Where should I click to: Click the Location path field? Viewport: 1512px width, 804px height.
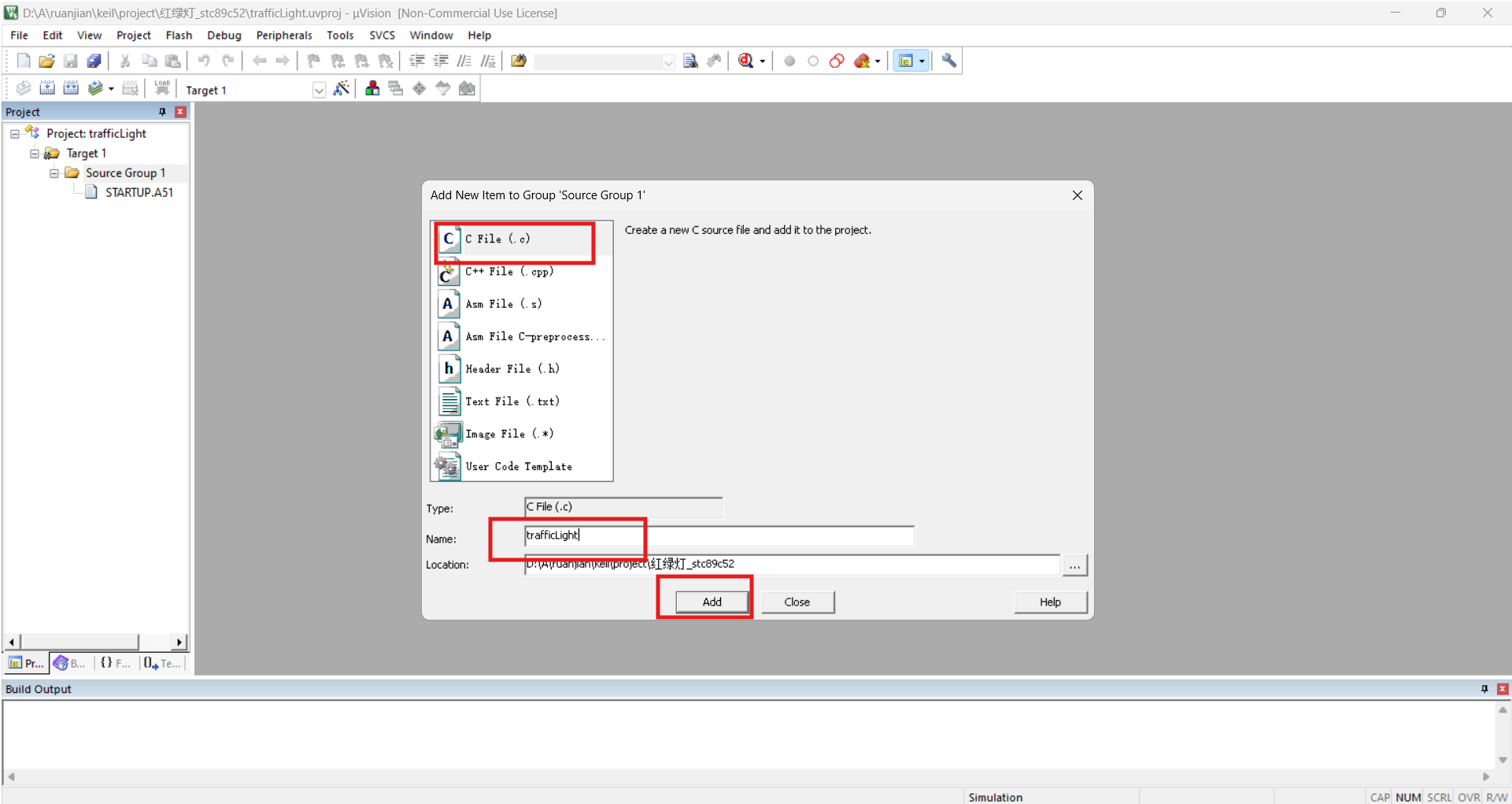click(792, 564)
